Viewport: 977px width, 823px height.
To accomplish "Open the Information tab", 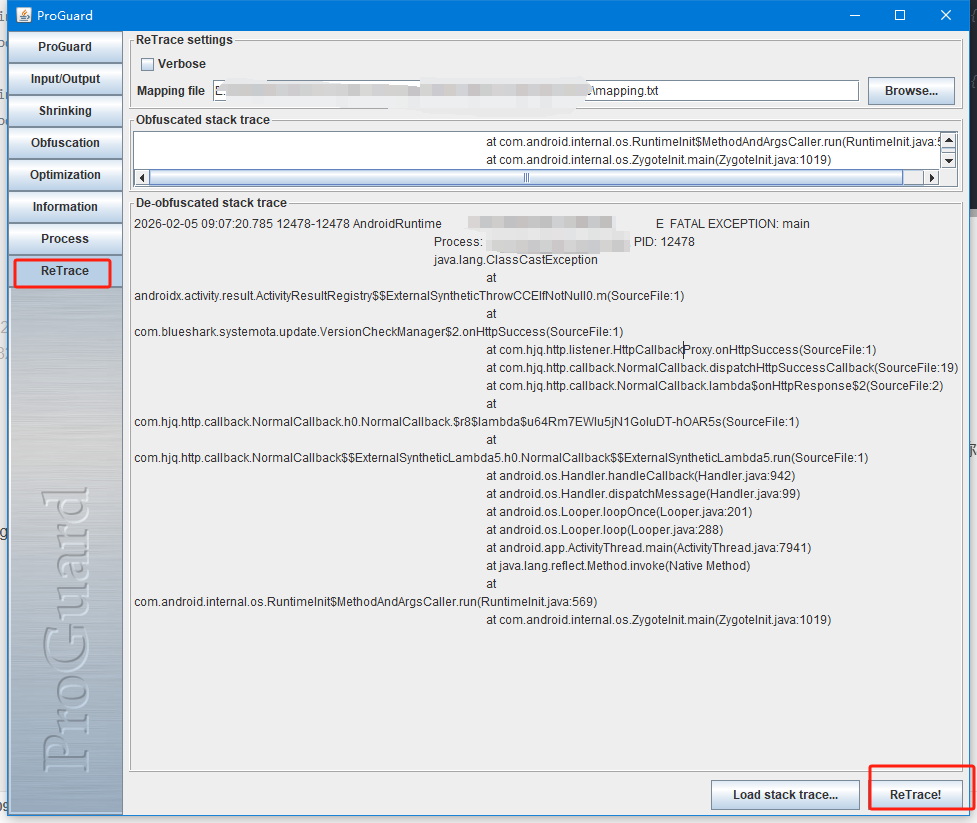I will click(x=65, y=207).
